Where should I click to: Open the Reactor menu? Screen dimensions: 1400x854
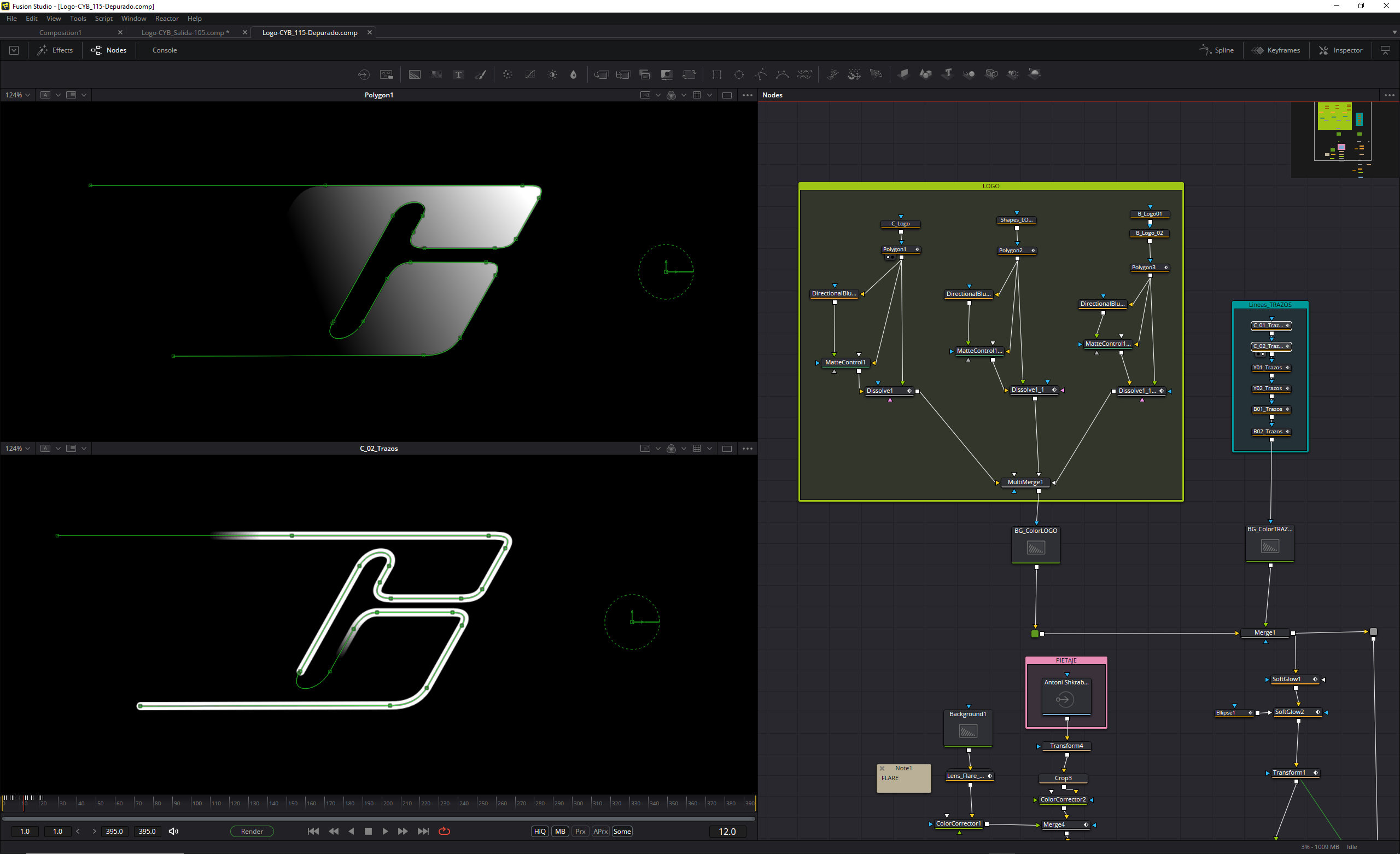click(x=166, y=18)
